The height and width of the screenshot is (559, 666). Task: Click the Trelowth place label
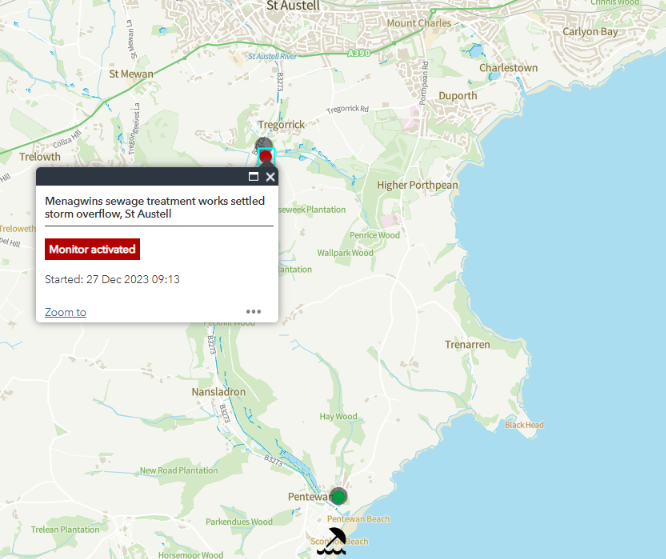(x=40, y=157)
